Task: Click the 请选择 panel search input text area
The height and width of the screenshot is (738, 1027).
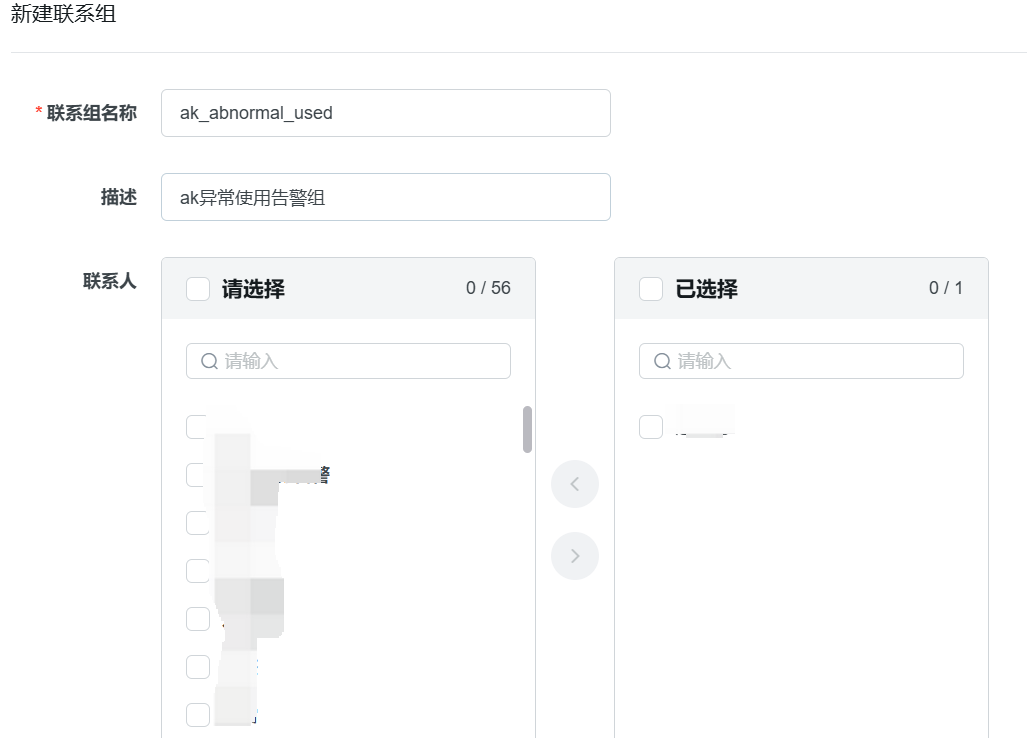Action: pos(360,361)
